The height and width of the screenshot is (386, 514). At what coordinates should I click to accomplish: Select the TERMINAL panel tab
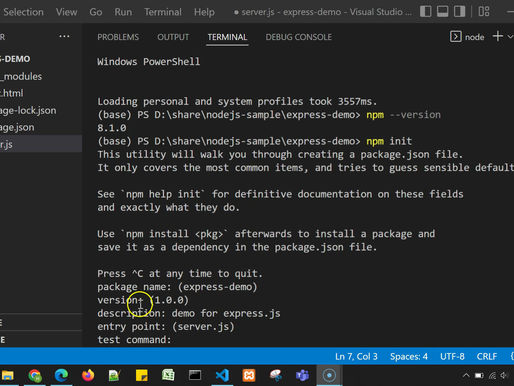(x=227, y=37)
